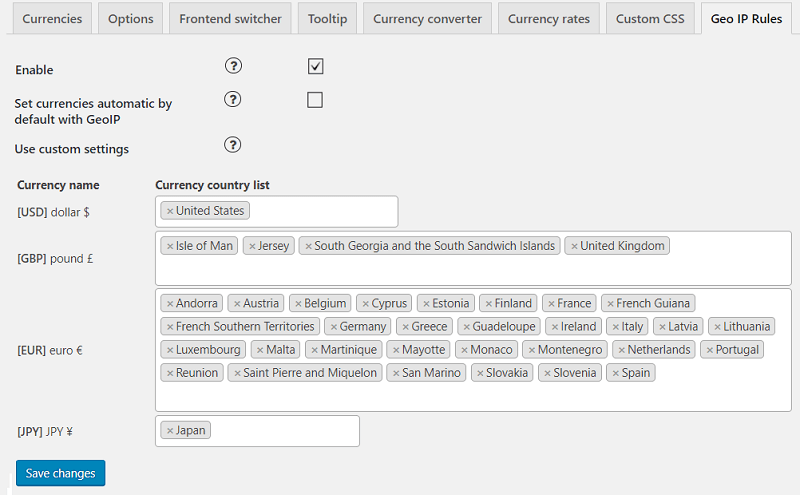Remove Germany from the EUR country list
Screen dimensions: 800x495
334,326
